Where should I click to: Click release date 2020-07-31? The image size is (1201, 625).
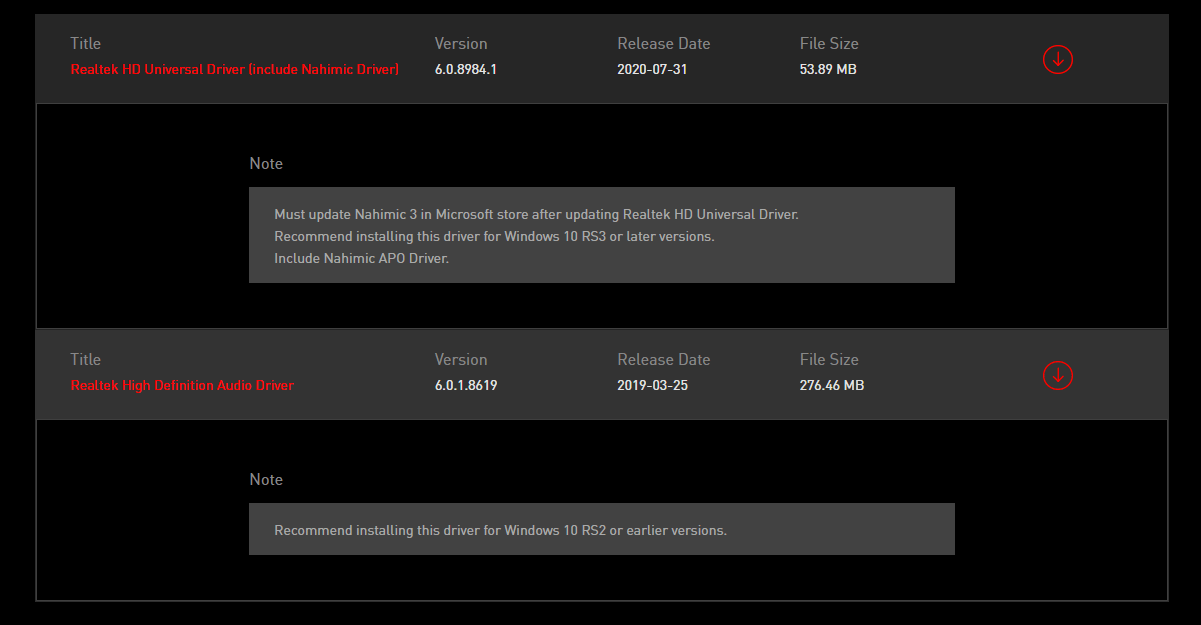[x=652, y=69]
